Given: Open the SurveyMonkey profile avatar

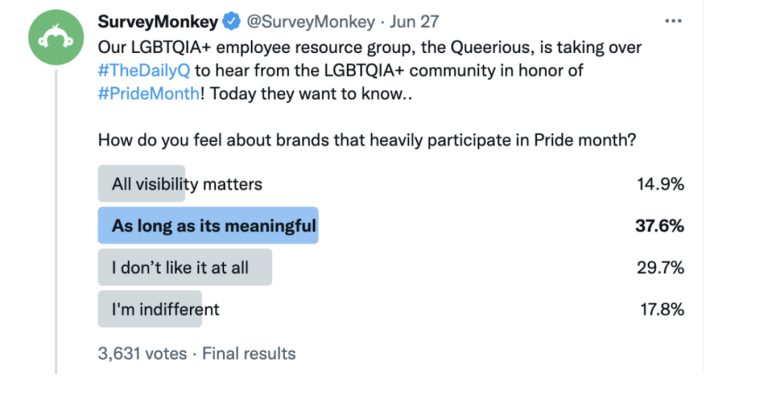Looking at the screenshot, I should (56, 38).
